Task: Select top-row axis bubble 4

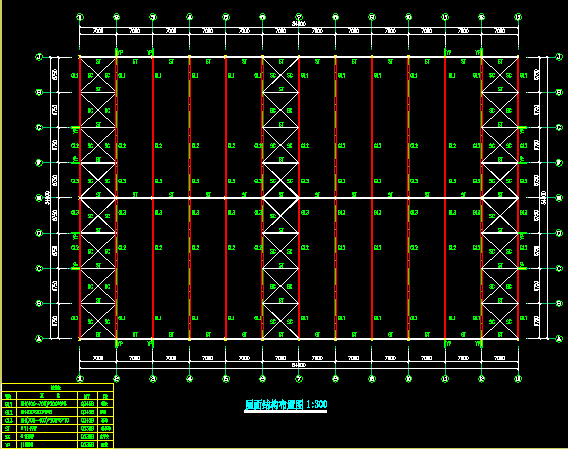Action: coord(189,17)
